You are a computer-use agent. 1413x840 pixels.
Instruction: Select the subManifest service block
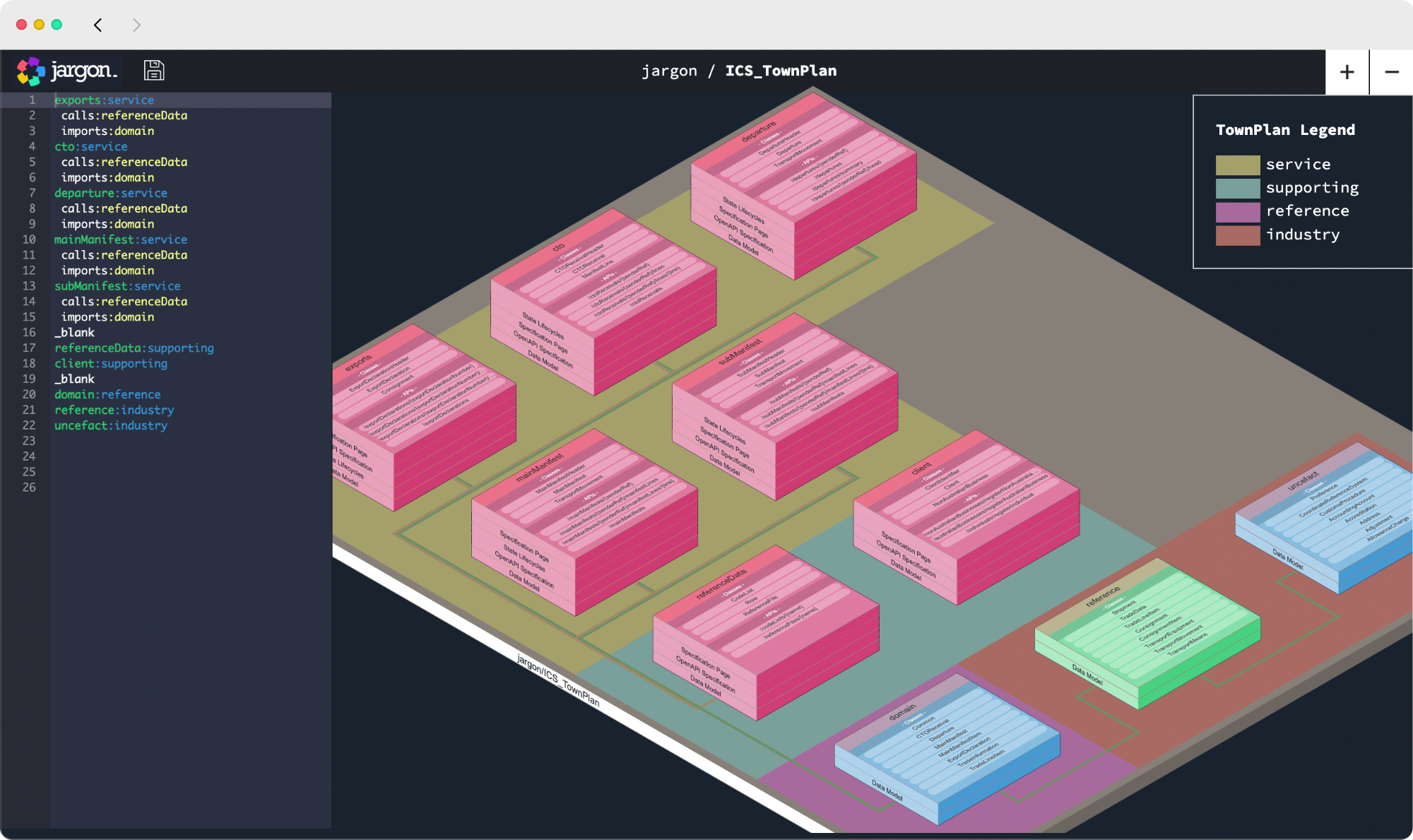pyautogui.click(x=785, y=406)
